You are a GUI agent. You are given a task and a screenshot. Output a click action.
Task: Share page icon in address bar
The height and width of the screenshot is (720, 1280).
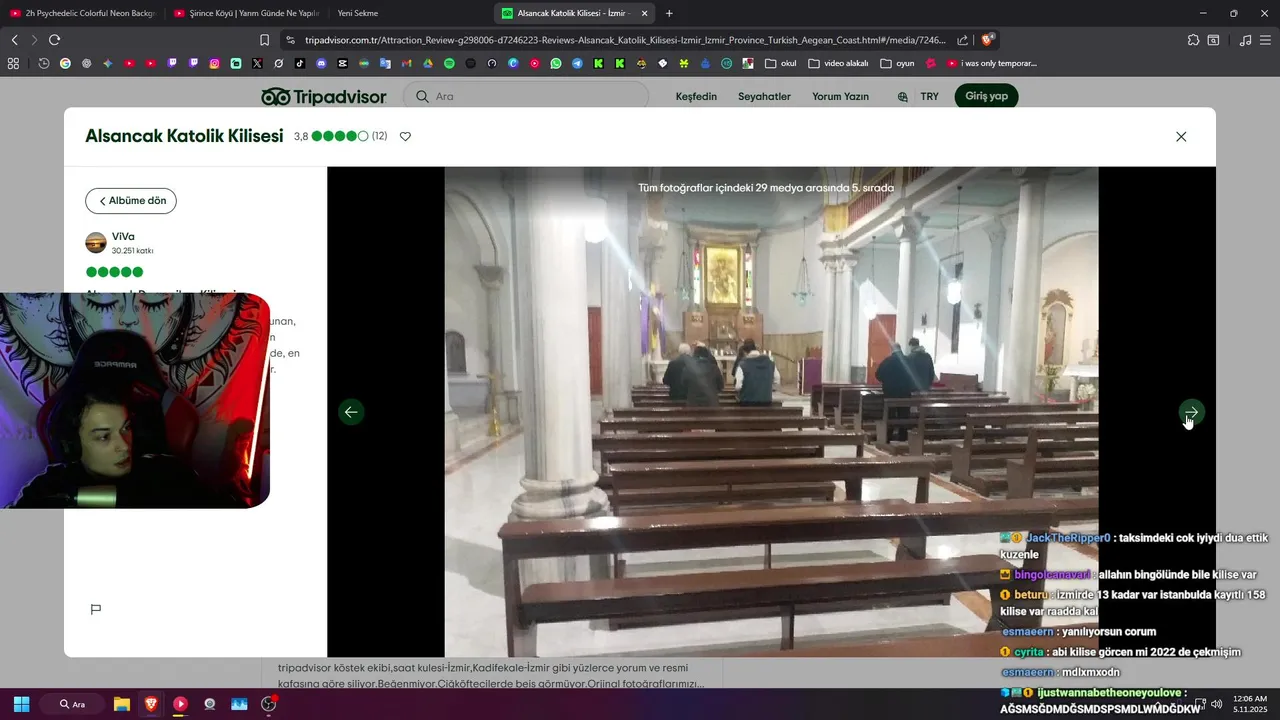tap(962, 40)
